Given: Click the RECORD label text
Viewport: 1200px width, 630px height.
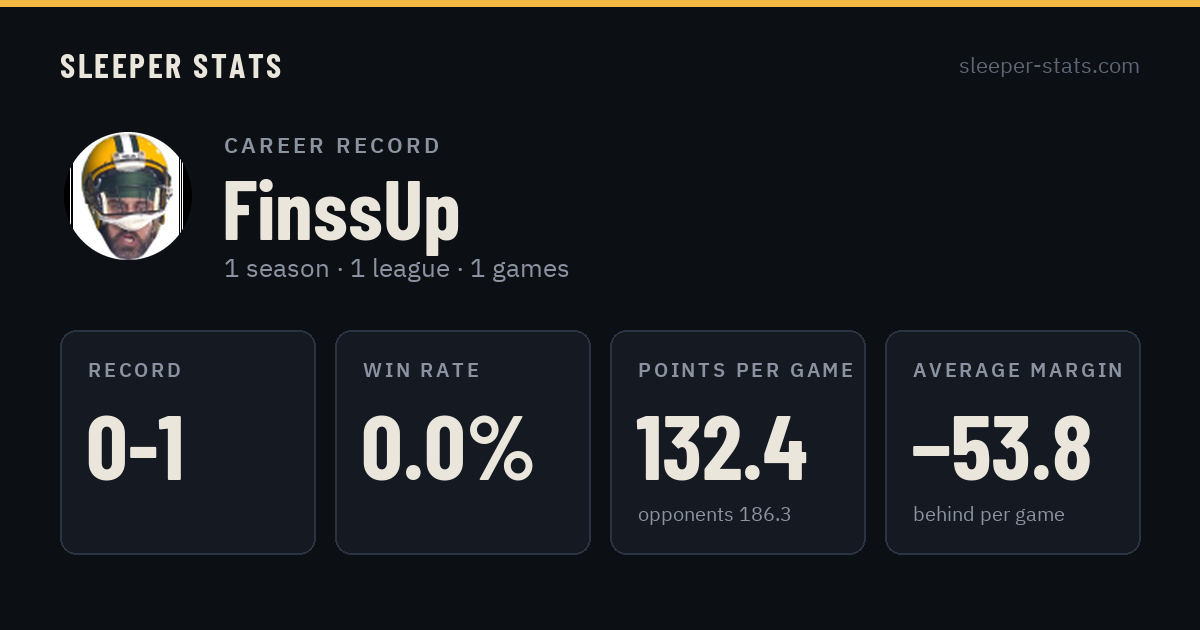Looking at the screenshot, I should click(135, 370).
